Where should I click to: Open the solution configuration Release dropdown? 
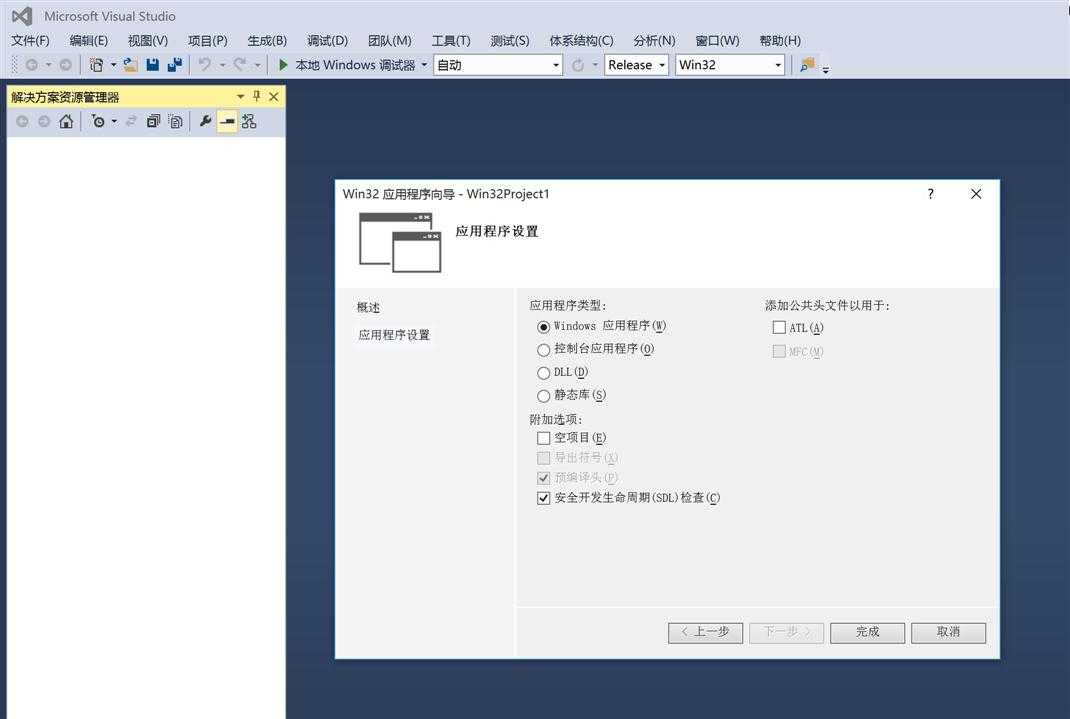pyautogui.click(x=636, y=65)
